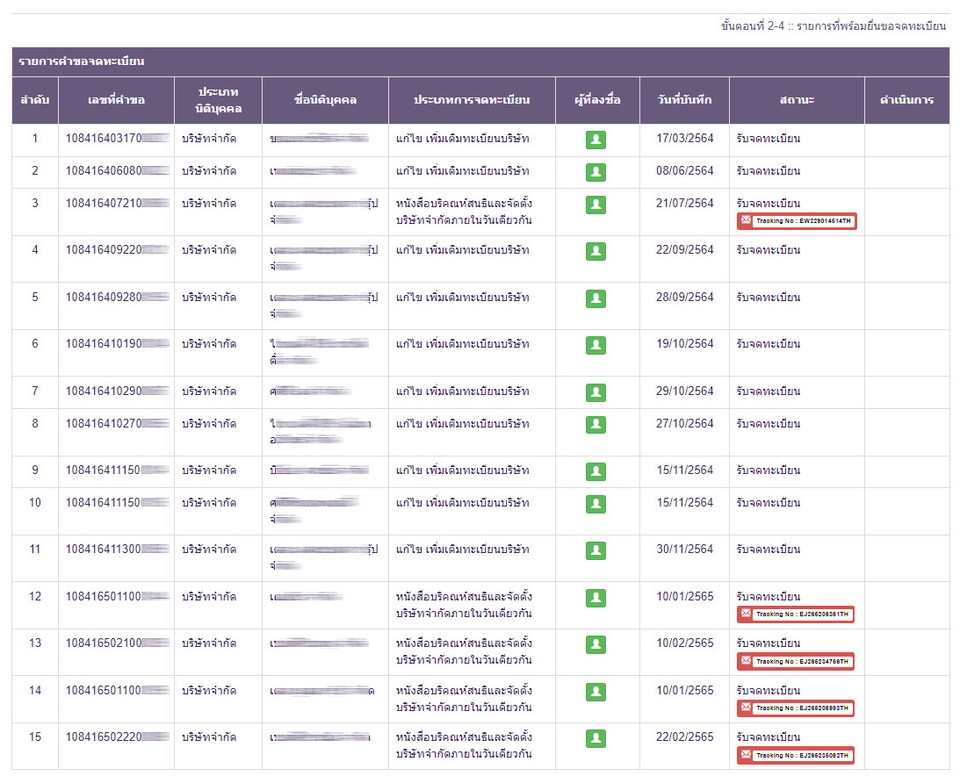The image size is (960, 776).
Task: Select request number 108416409220
Action: click(x=117, y=250)
